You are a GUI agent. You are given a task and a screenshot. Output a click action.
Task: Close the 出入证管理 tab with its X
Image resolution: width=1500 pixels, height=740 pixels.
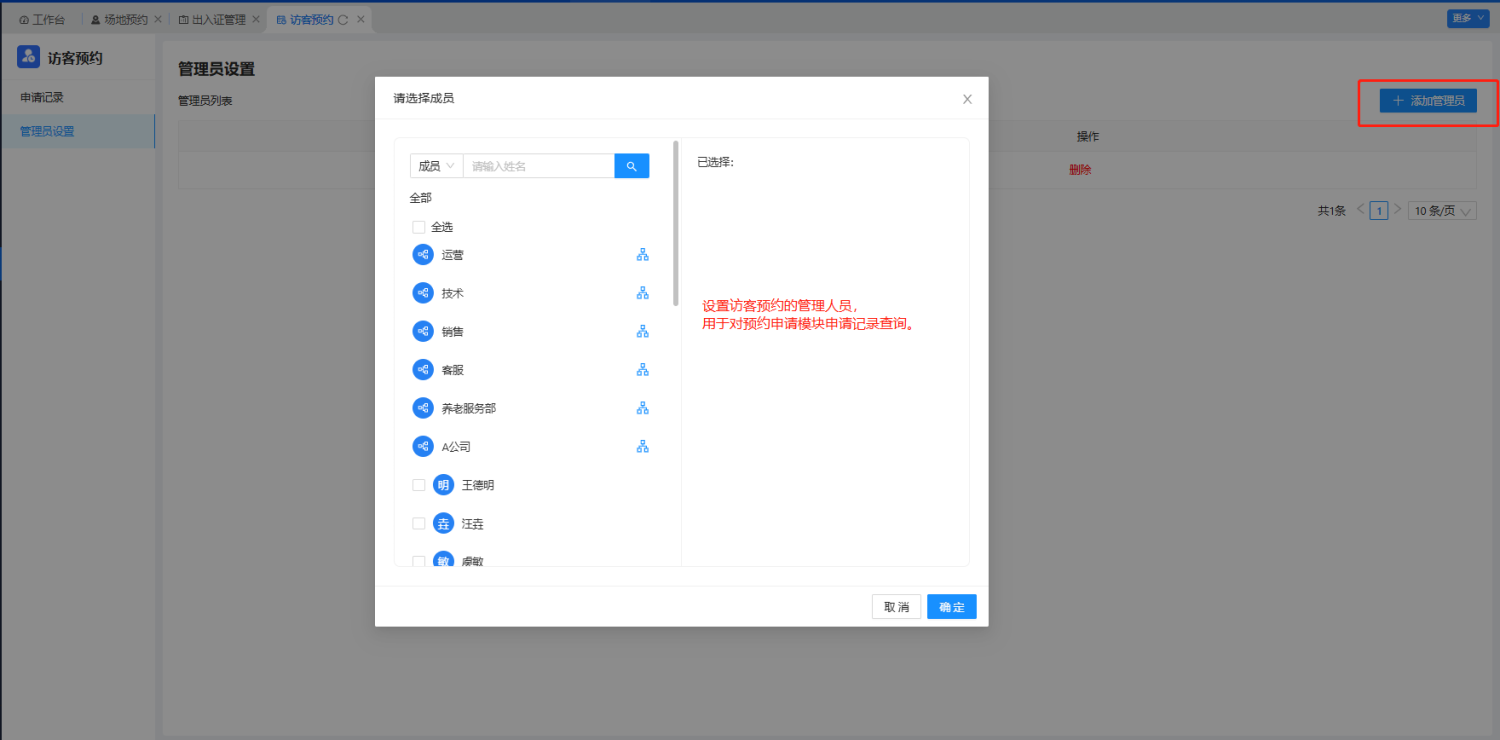click(256, 19)
